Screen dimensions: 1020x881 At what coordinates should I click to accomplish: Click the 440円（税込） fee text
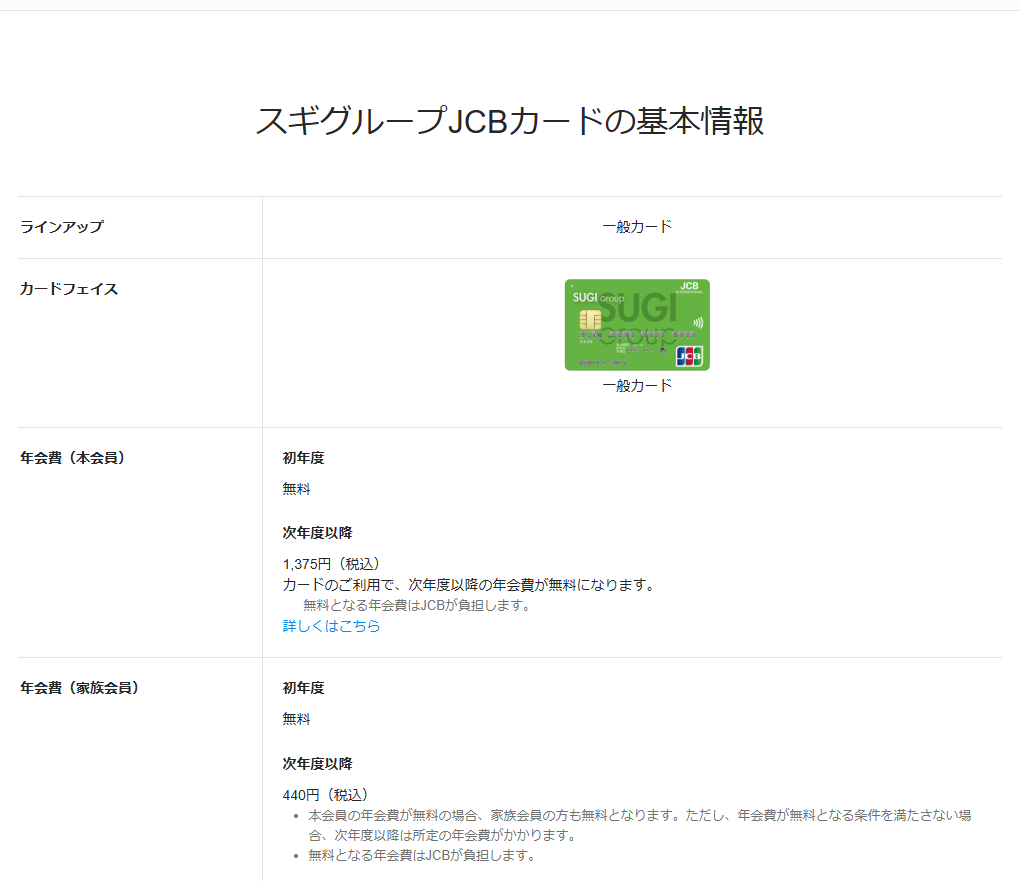(325, 795)
